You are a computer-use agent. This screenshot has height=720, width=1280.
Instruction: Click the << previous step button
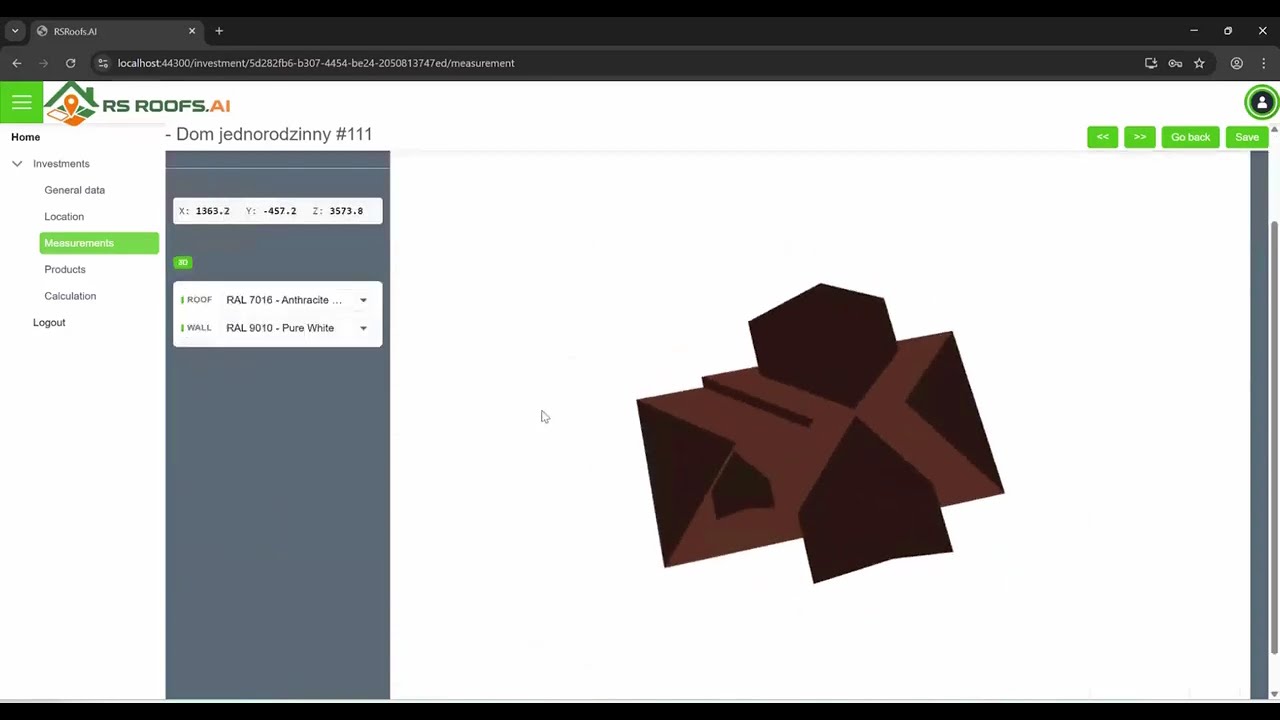(1102, 137)
